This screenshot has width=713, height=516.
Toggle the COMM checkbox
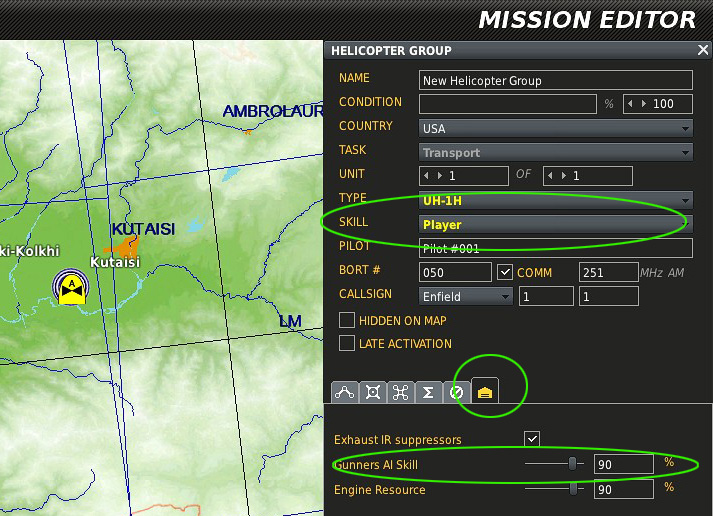(x=505, y=272)
